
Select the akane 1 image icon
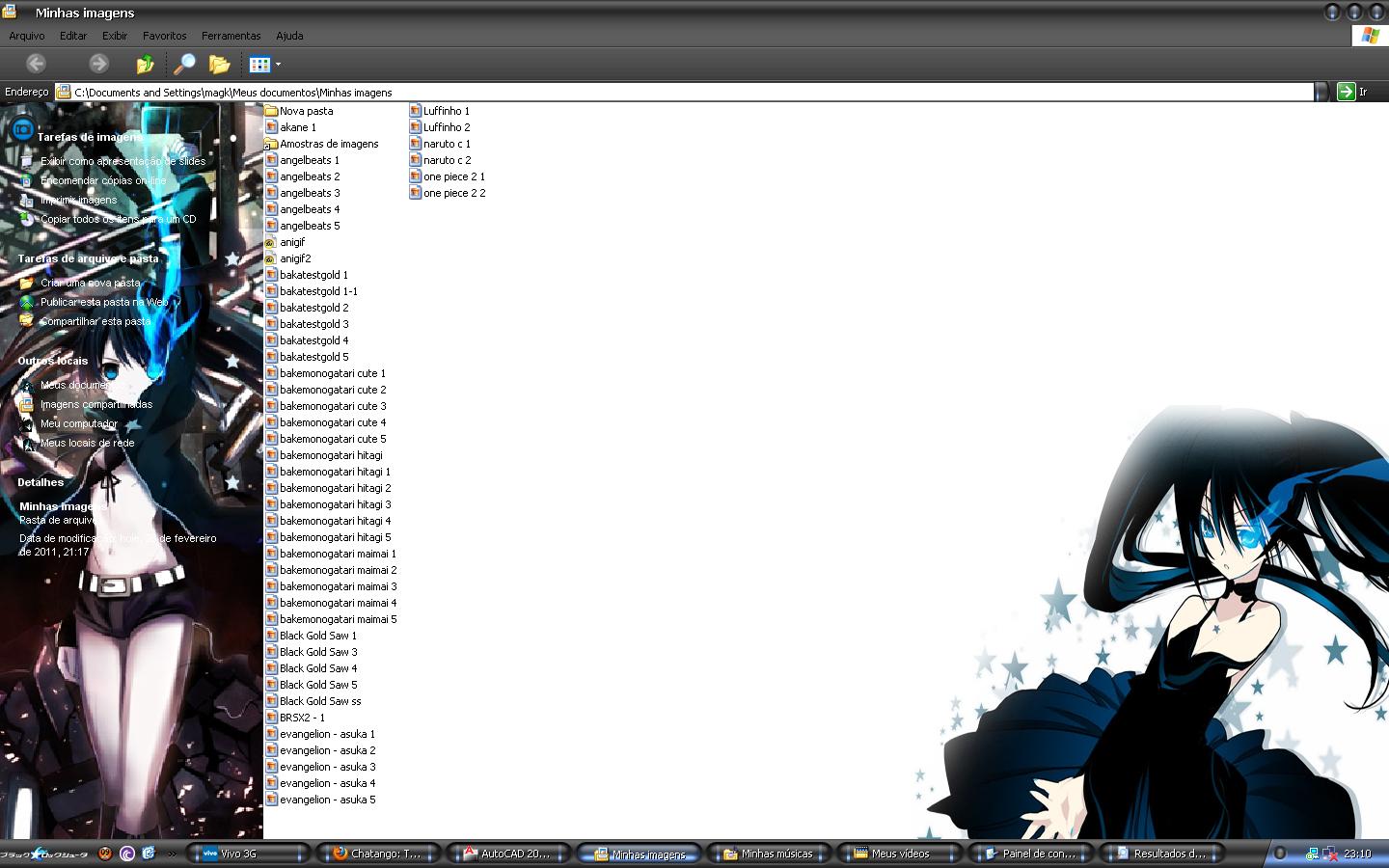pos(271,127)
